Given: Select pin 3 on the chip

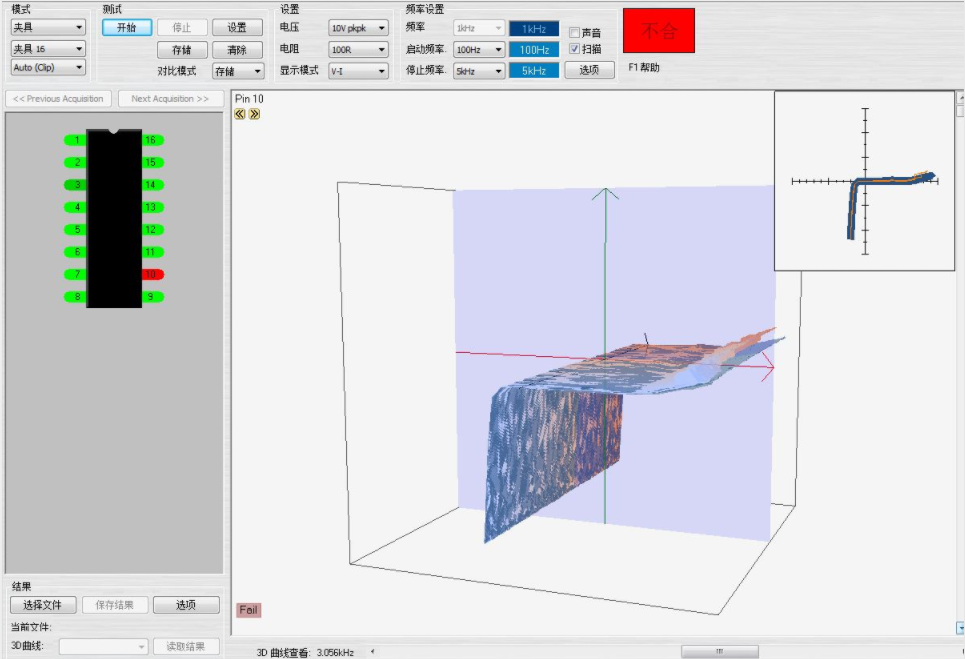Looking at the screenshot, I should point(75,185).
